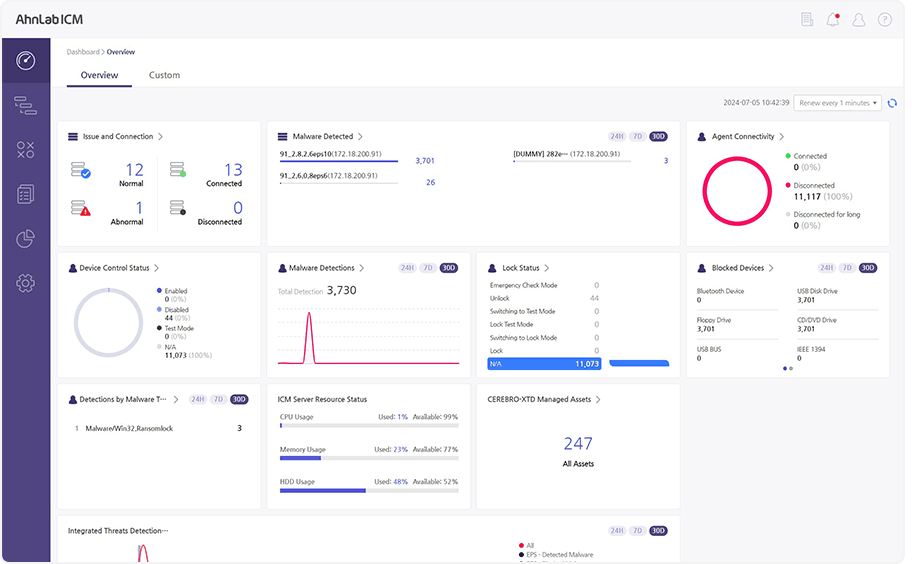Click the Dashboard breadcrumb link
Viewport: 912px width, 564px height.
coord(83,52)
